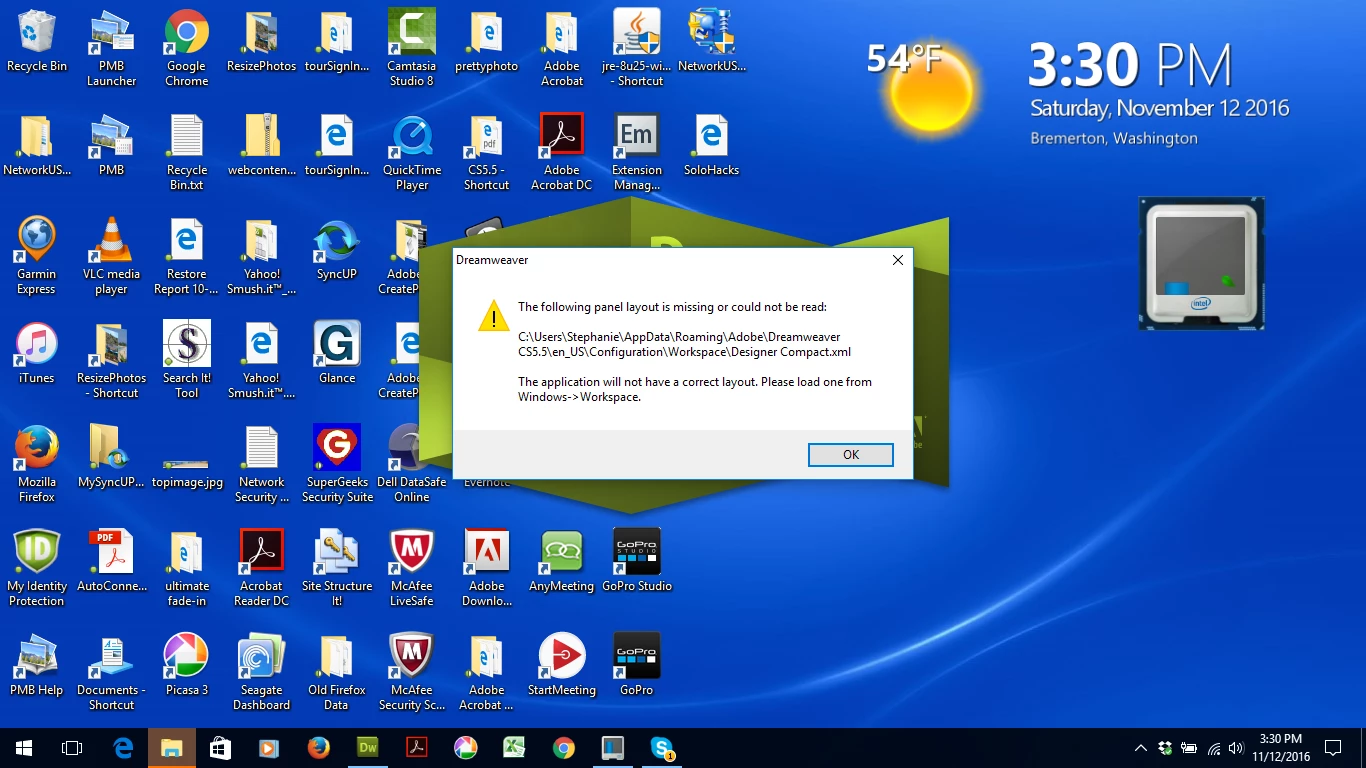Open the Windows Start menu
This screenshot has height=768, width=1366.
point(24,748)
